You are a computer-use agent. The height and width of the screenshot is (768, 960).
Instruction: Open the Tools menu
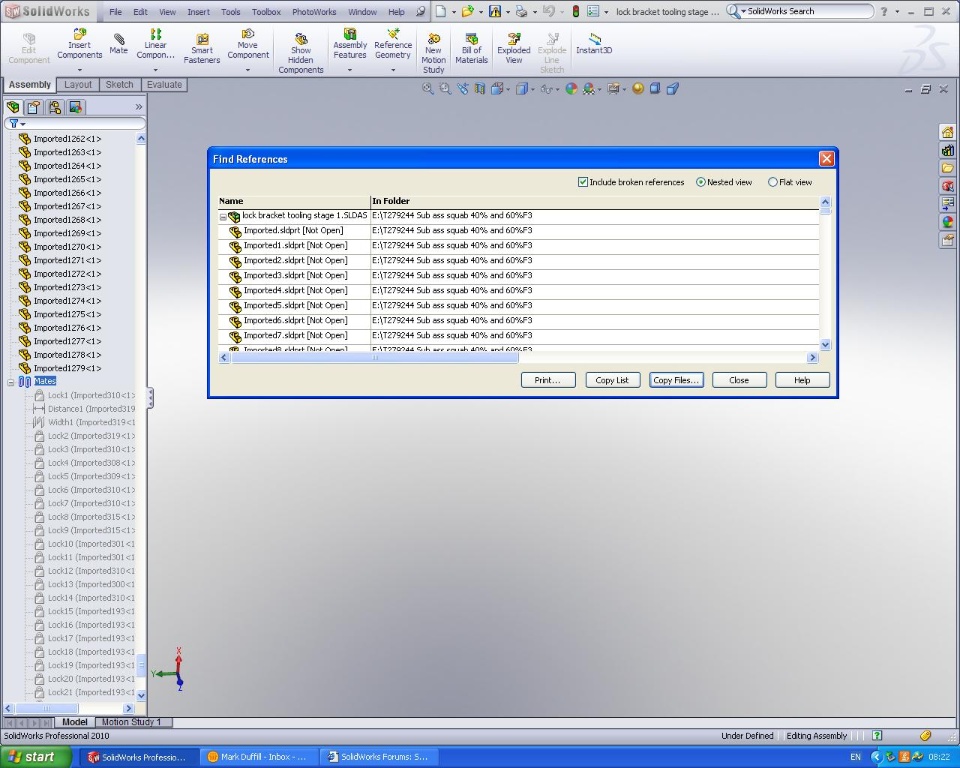click(x=231, y=12)
